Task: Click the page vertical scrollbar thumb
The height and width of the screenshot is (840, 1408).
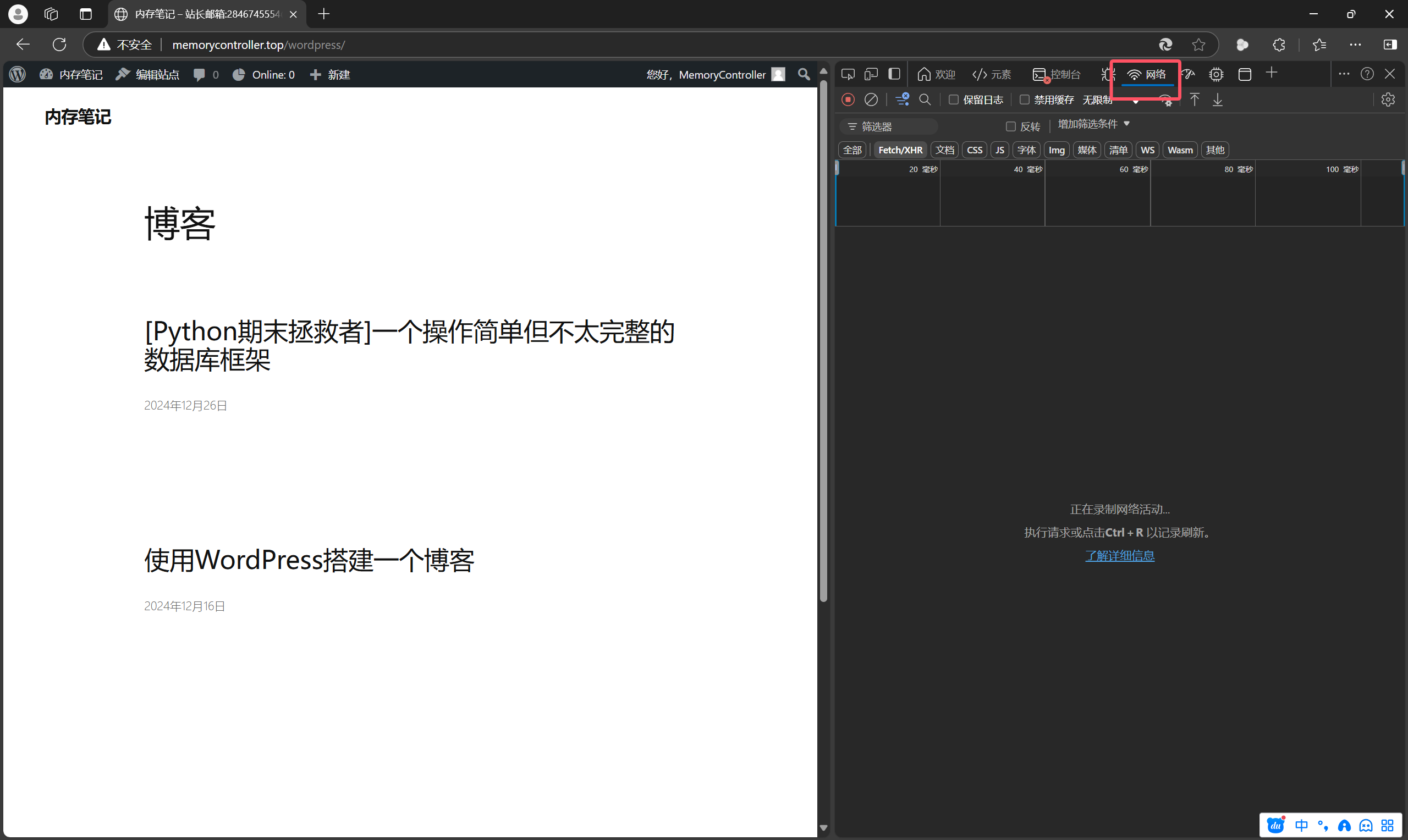Action: point(823,341)
